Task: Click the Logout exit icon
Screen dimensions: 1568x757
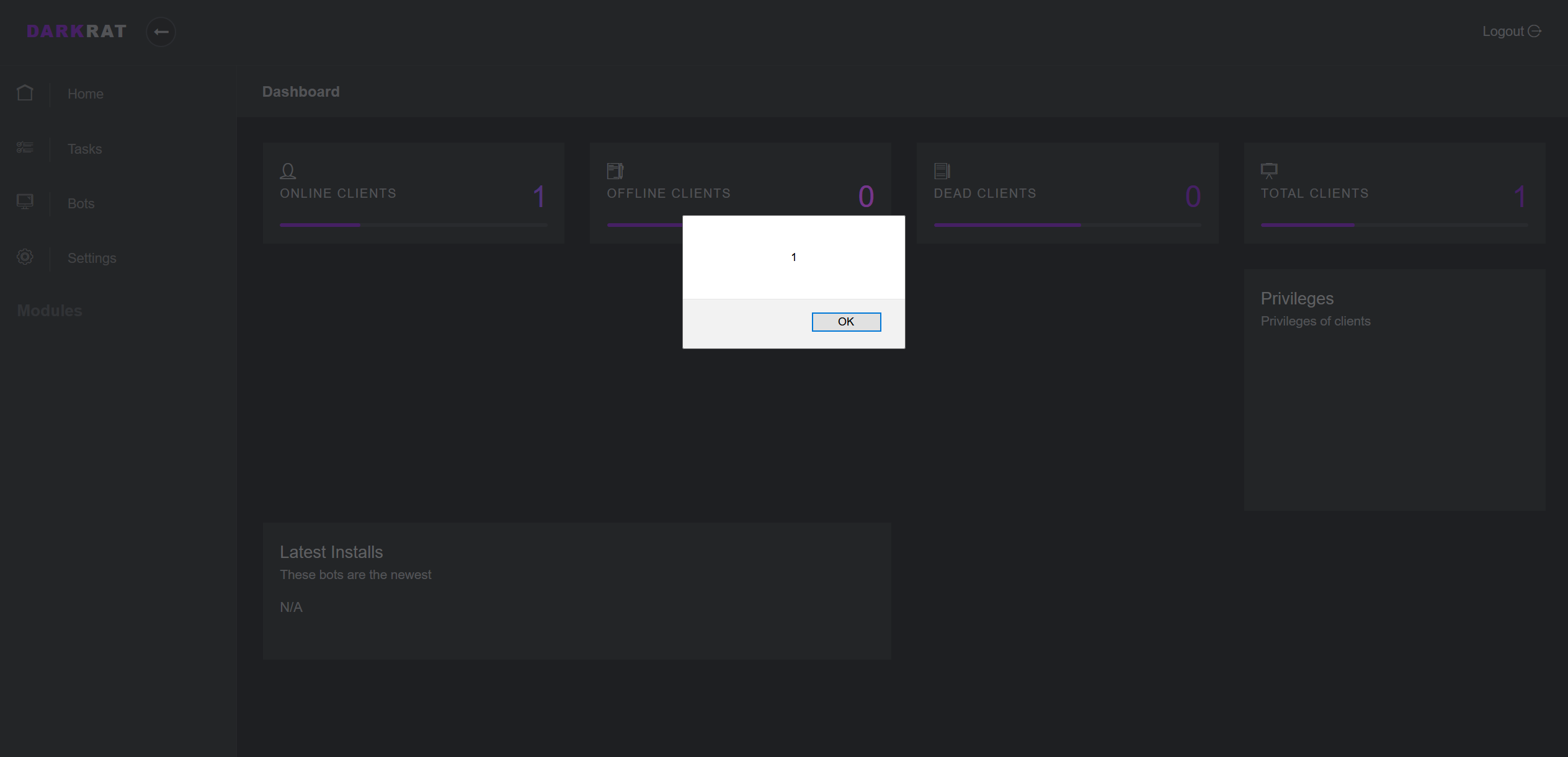Action: pyautogui.click(x=1535, y=31)
